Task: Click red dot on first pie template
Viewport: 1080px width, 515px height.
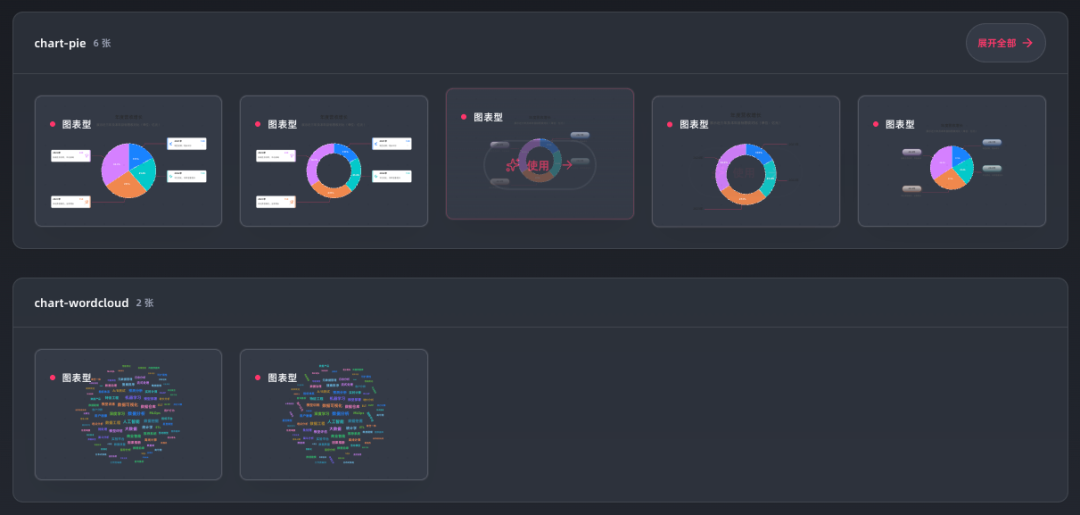Action: coord(52,124)
